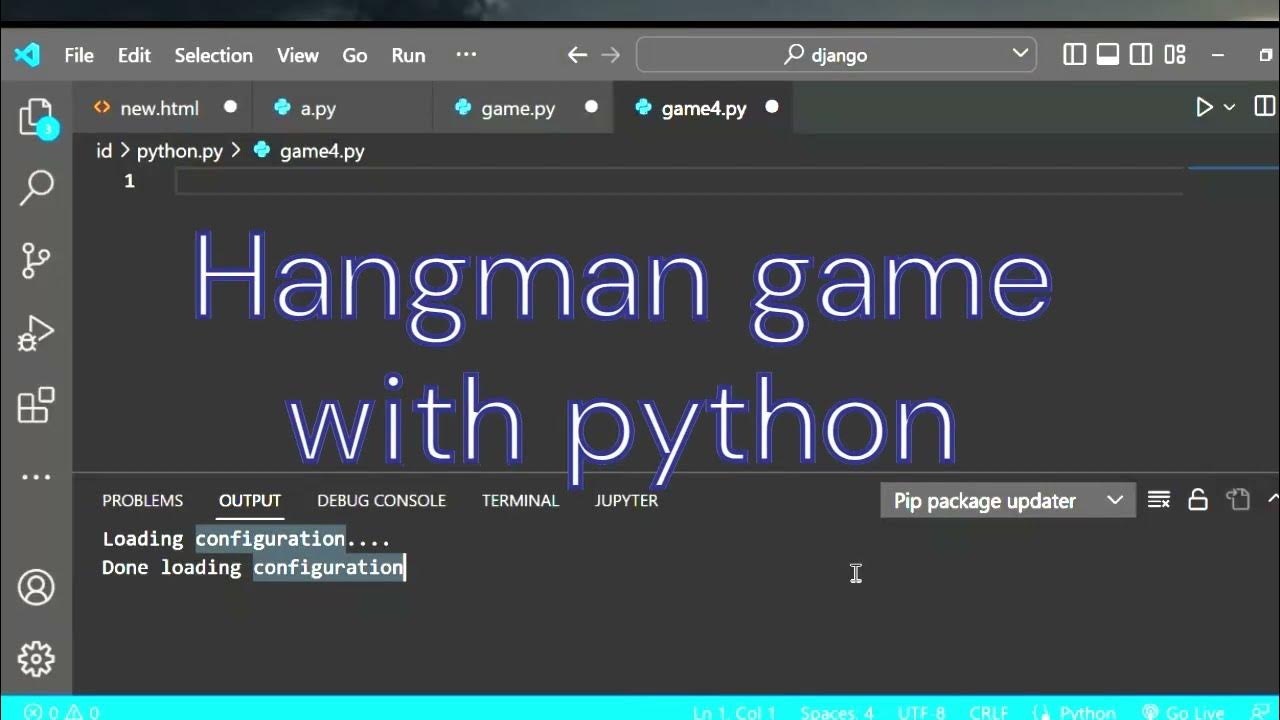1280x720 pixels.
Task: Open the Run menu
Action: [408, 55]
